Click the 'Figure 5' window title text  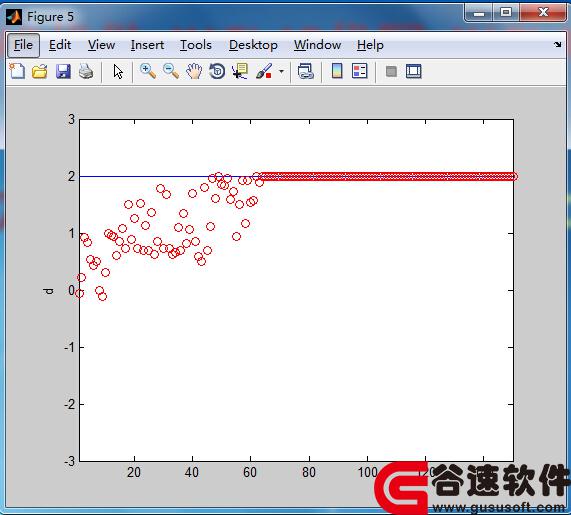click(x=50, y=17)
